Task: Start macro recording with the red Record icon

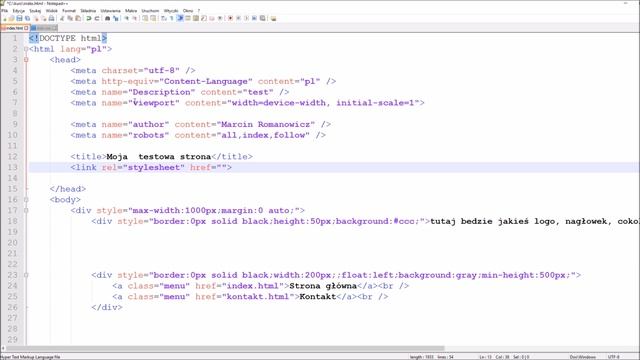Action: 231,18
